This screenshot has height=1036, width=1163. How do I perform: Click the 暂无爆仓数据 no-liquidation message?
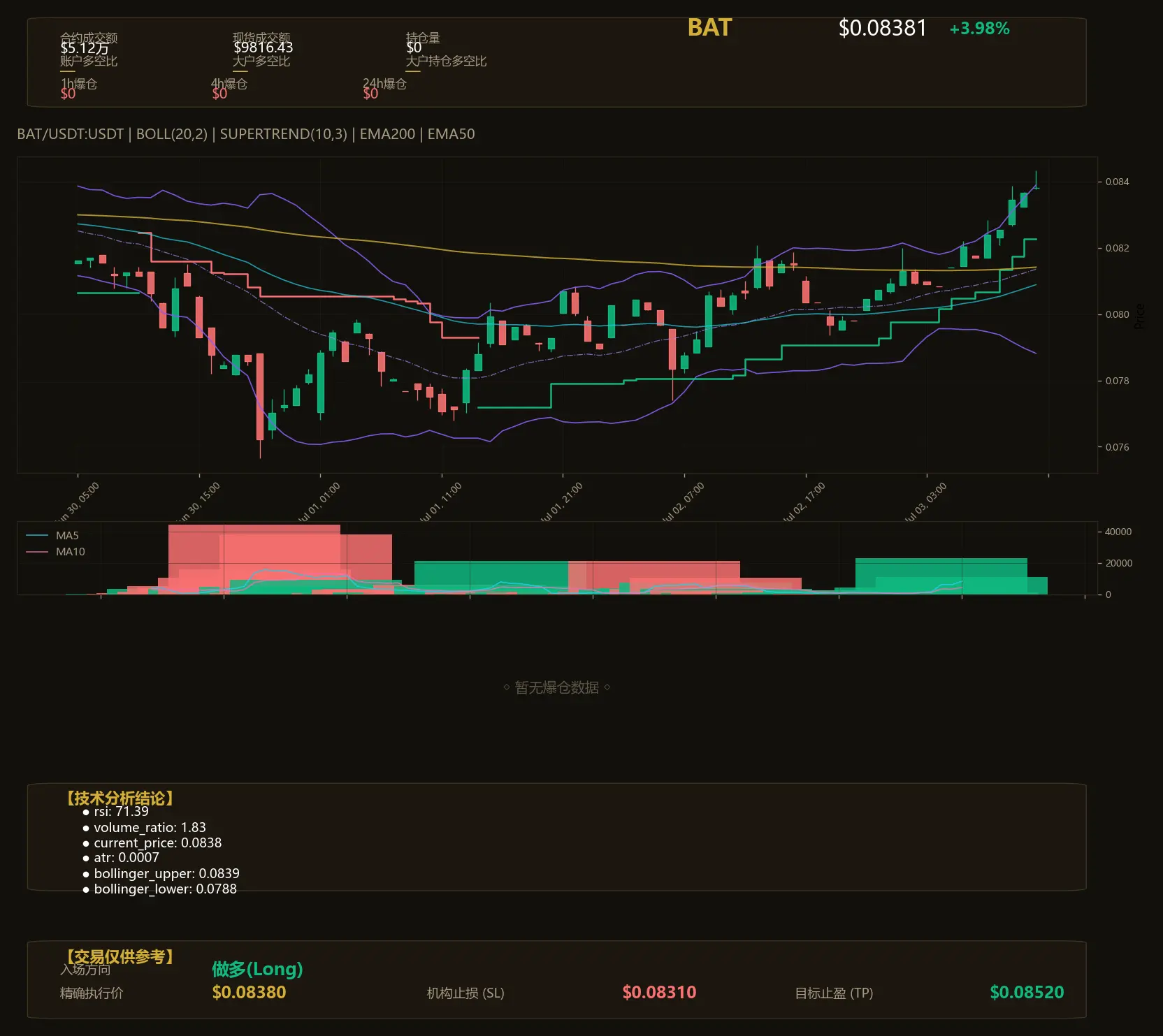[x=557, y=687]
